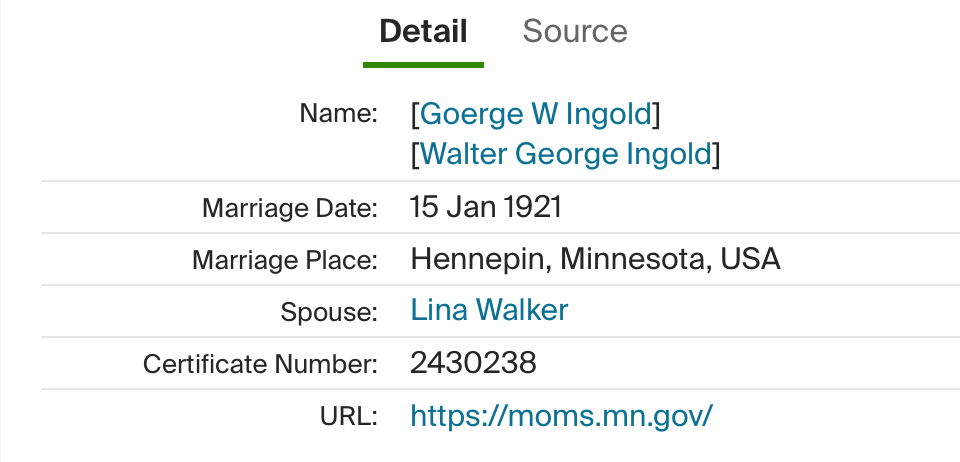Click the Name field label
Screen dimensions: 960x462
[x=338, y=114]
